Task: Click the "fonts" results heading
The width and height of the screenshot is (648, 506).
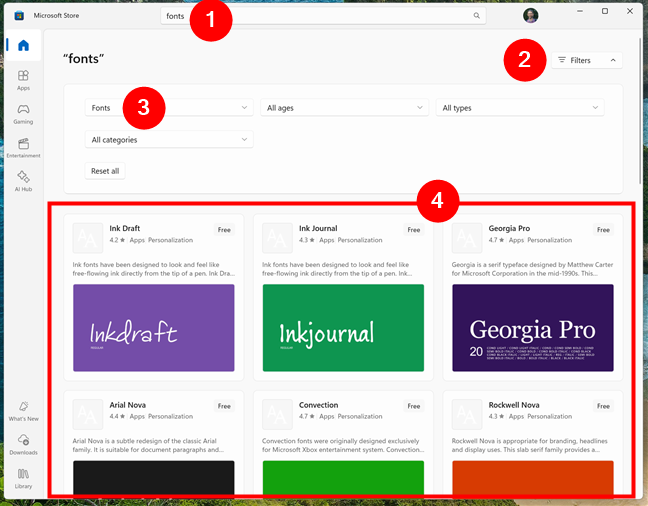Action: [83, 59]
